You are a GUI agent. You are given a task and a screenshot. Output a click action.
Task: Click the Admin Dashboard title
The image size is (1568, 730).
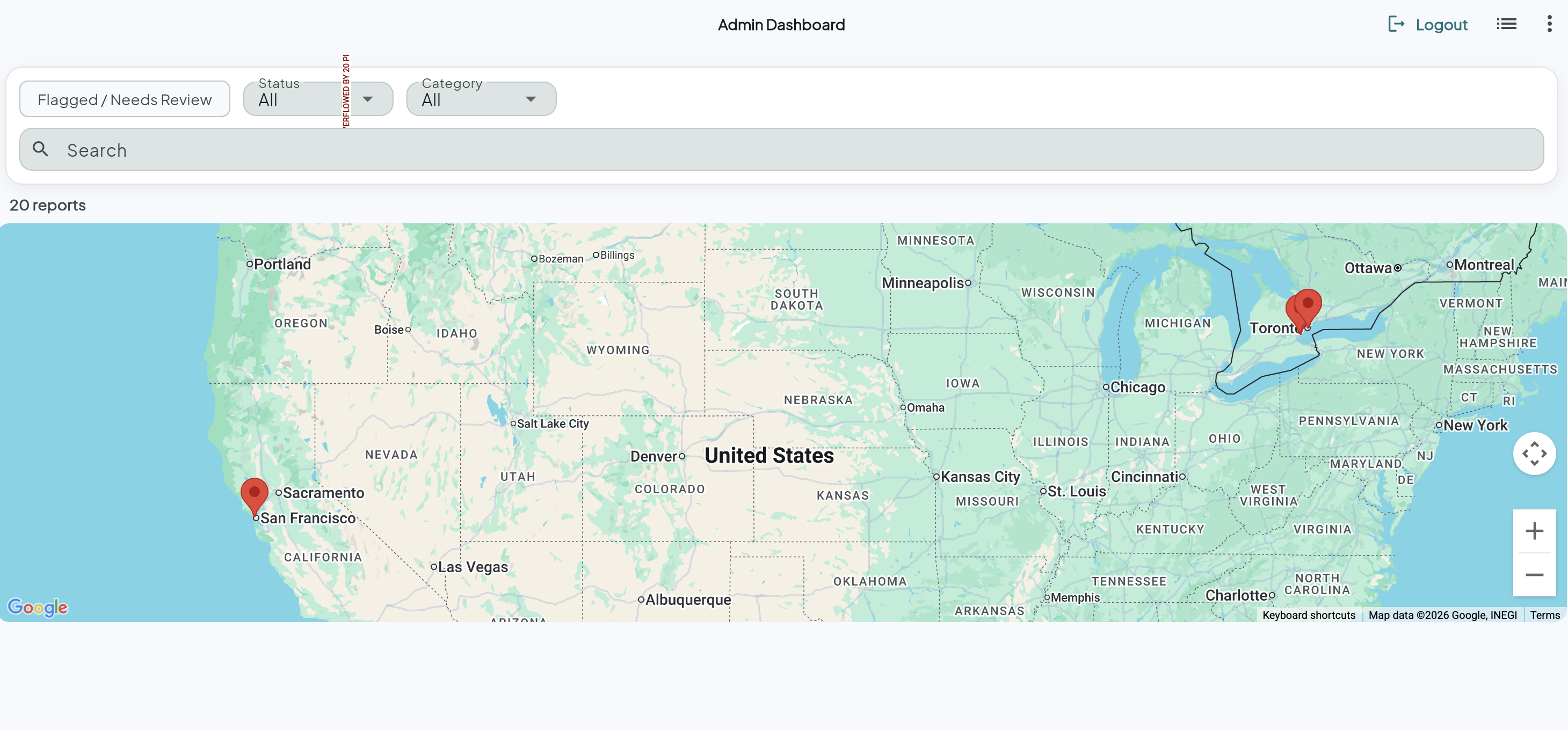[x=781, y=25]
